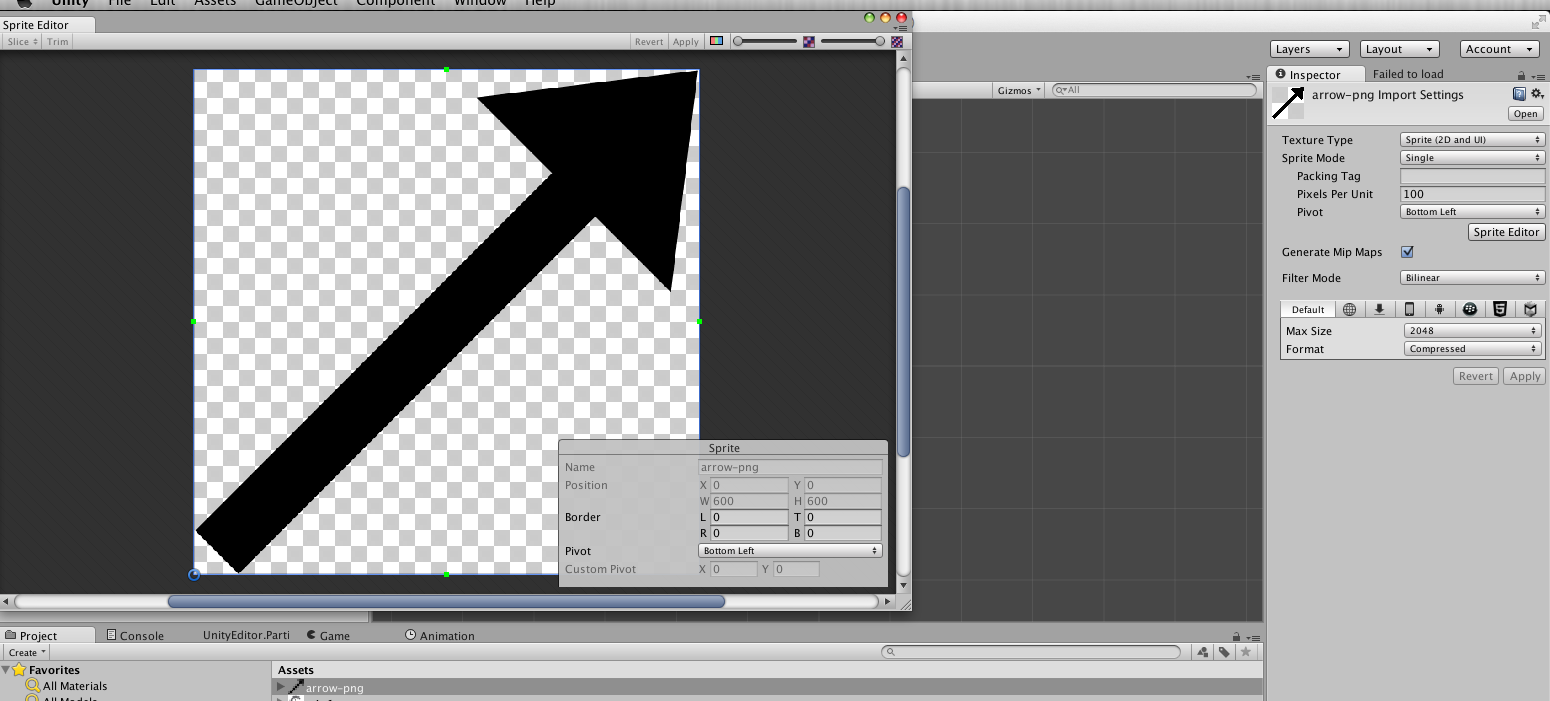Open the Inspector Pivot dropdown
Image resolution: width=1550 pixels, height=701 pixels.
point(1473,212)
